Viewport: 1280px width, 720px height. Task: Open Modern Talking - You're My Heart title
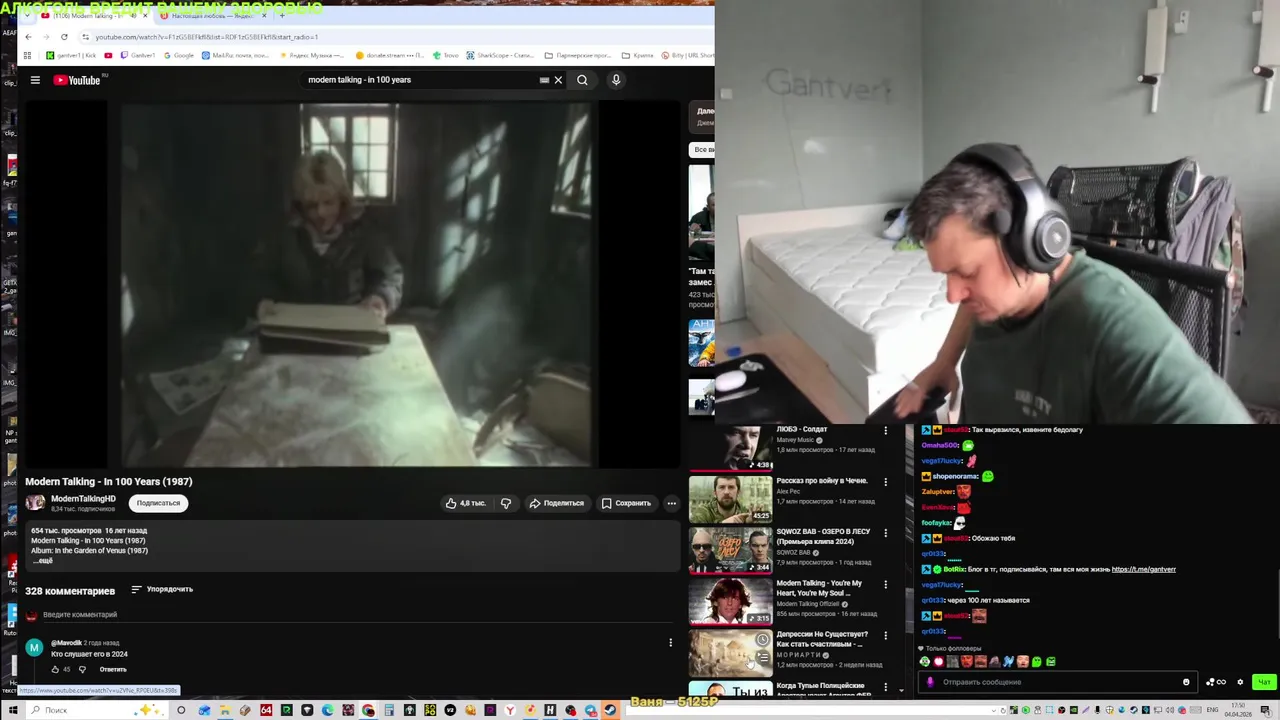pyautogui.click(x=819, y=588)
